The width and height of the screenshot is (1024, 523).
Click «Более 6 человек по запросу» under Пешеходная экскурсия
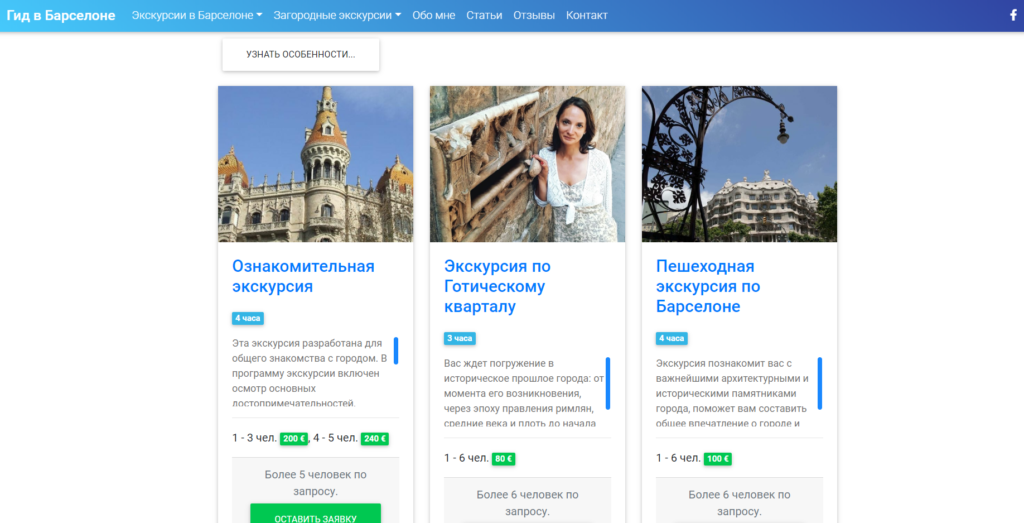739,503
